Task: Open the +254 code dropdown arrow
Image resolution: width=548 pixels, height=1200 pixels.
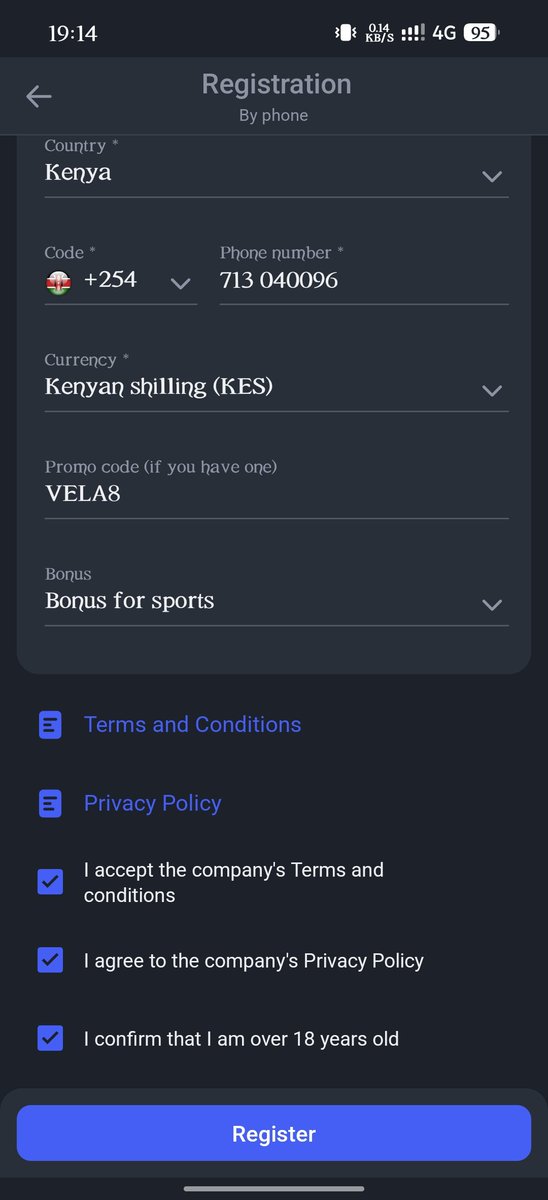Action: coord(180,284)
